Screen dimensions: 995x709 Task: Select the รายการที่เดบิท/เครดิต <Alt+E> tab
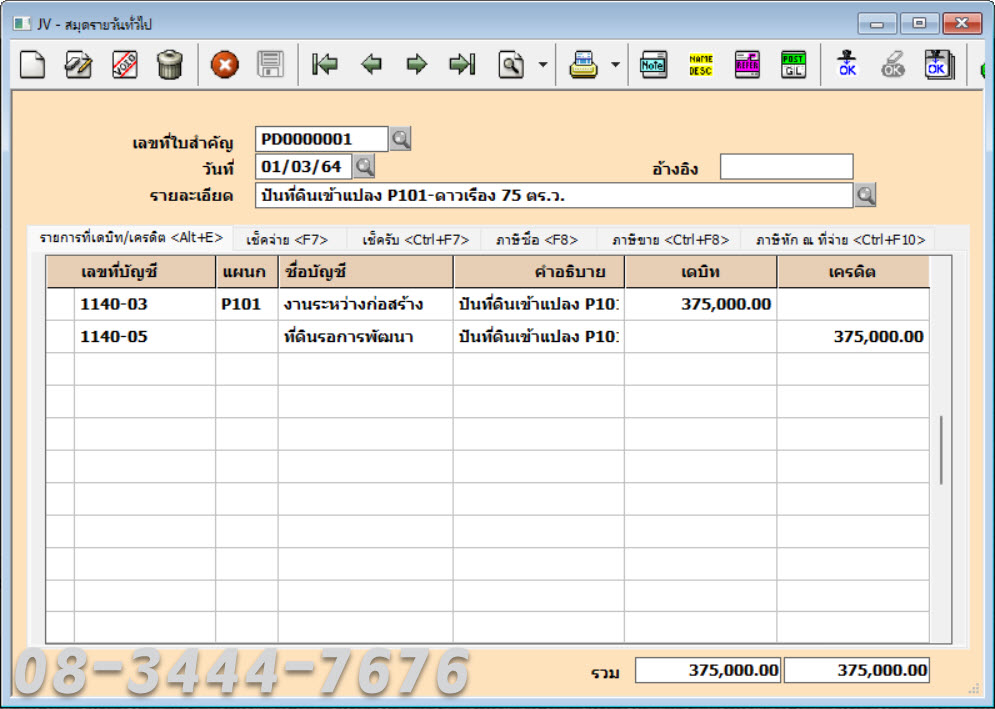click(131, 238)
